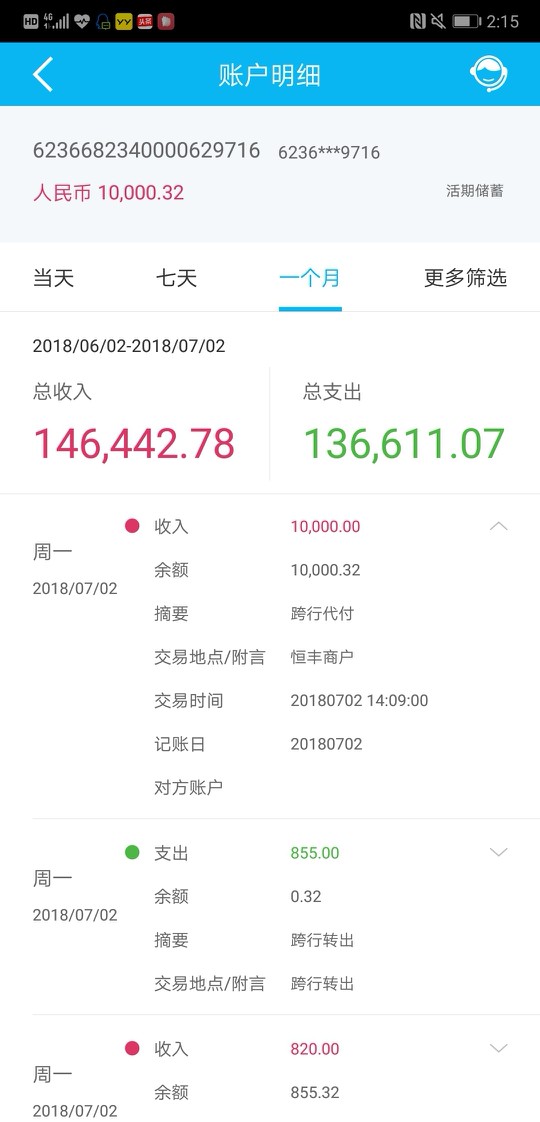Tap balance 855.32 in last entry

pyautogui.click(x=315, y=1093)
